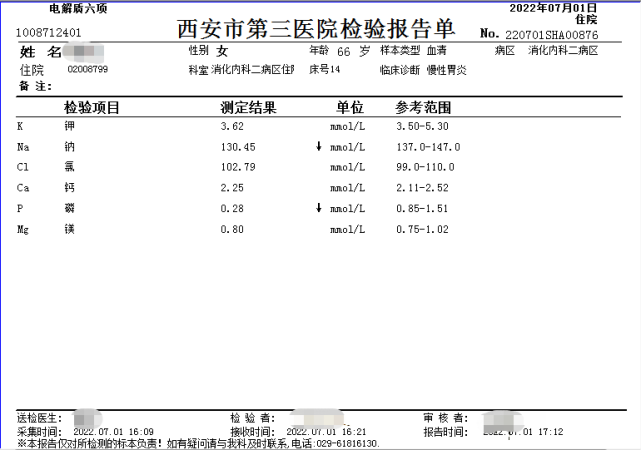Click the phone number 029-61816130
This screenshot has width=641, height=450.
click(346, 443)
